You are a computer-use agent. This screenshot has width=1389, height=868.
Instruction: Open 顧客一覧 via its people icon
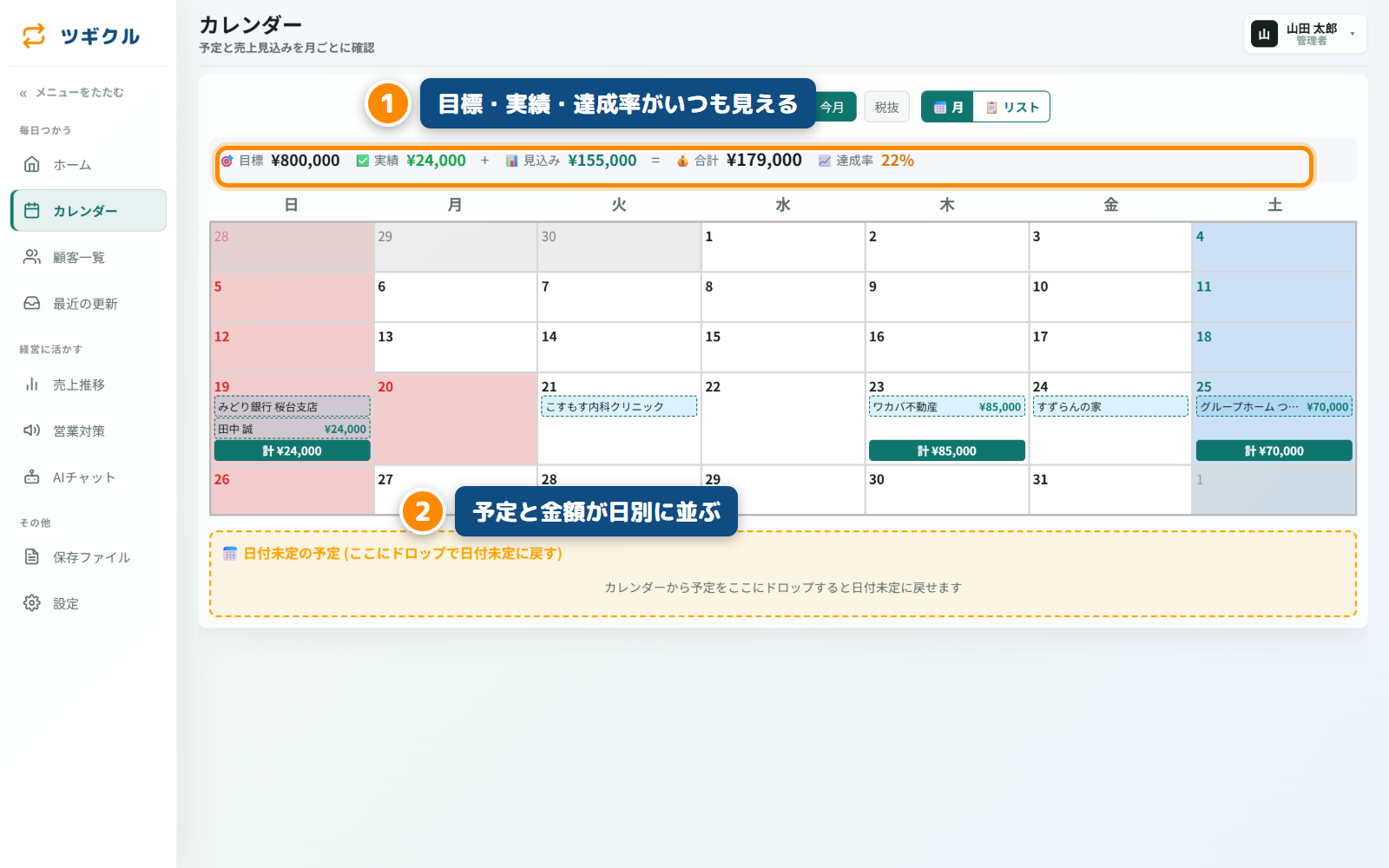click(32, 257)
